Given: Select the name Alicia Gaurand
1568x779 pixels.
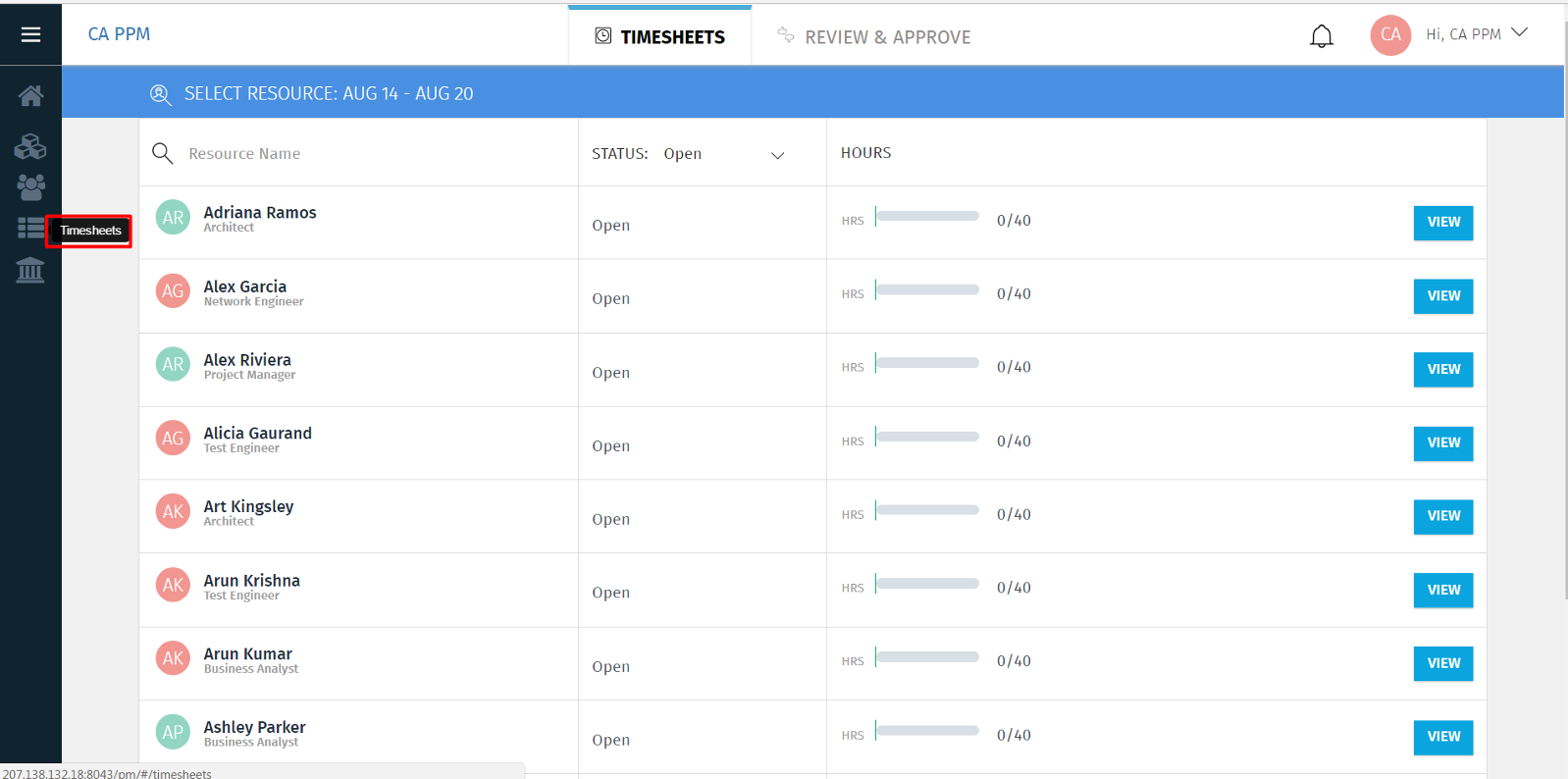Looking at the screenshot, I should (x=258, y=433).
